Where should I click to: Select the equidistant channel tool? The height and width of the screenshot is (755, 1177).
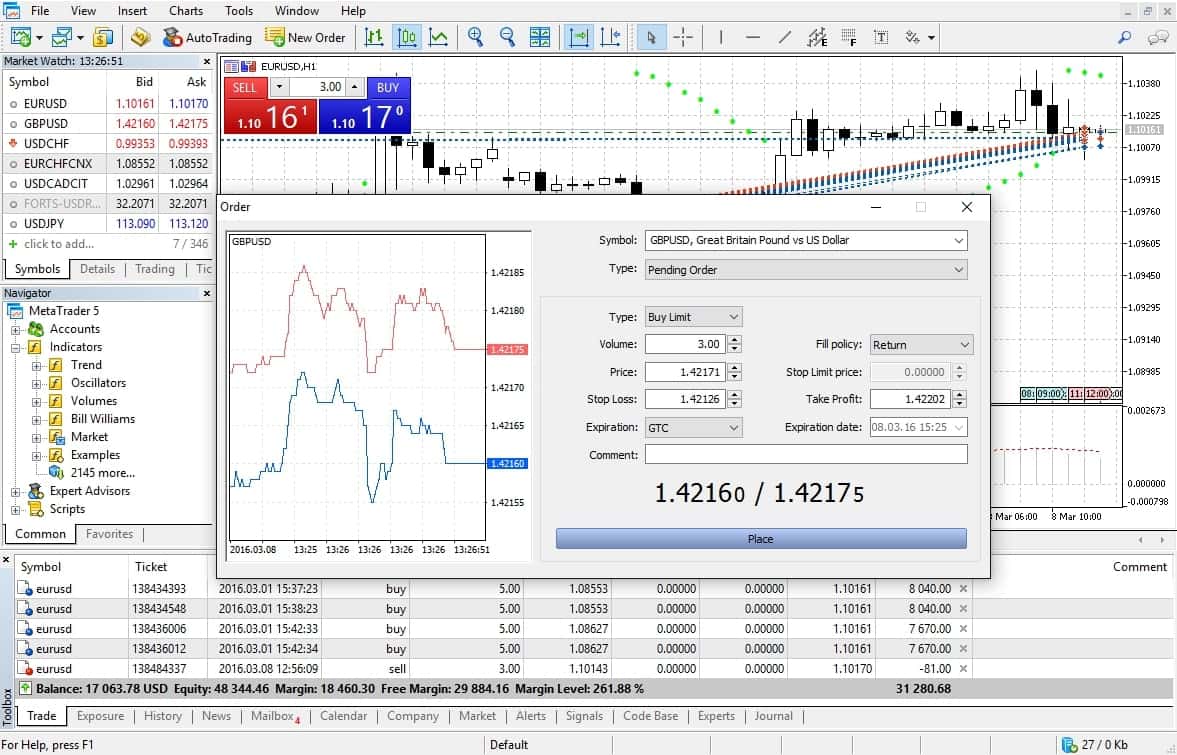pyautogui.click(x=817, y=37)
